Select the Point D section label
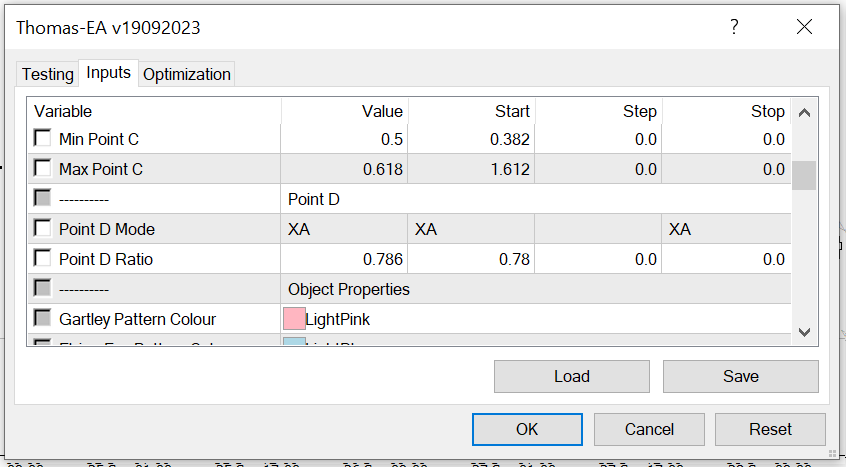846x467 pixels. [313, 199]
